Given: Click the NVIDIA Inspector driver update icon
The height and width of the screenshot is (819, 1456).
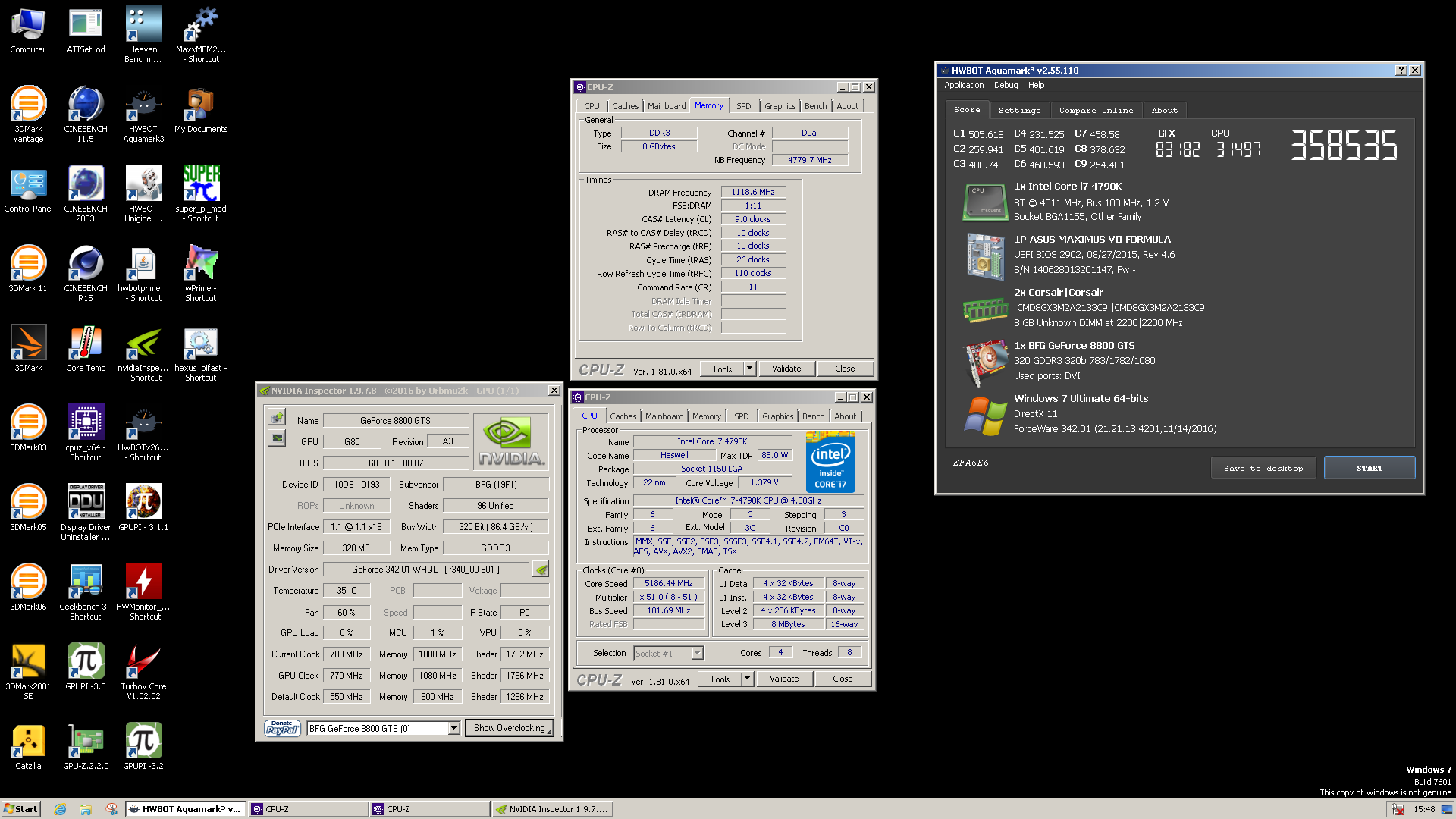Looking at the screenshot, I should pos(541,570).
